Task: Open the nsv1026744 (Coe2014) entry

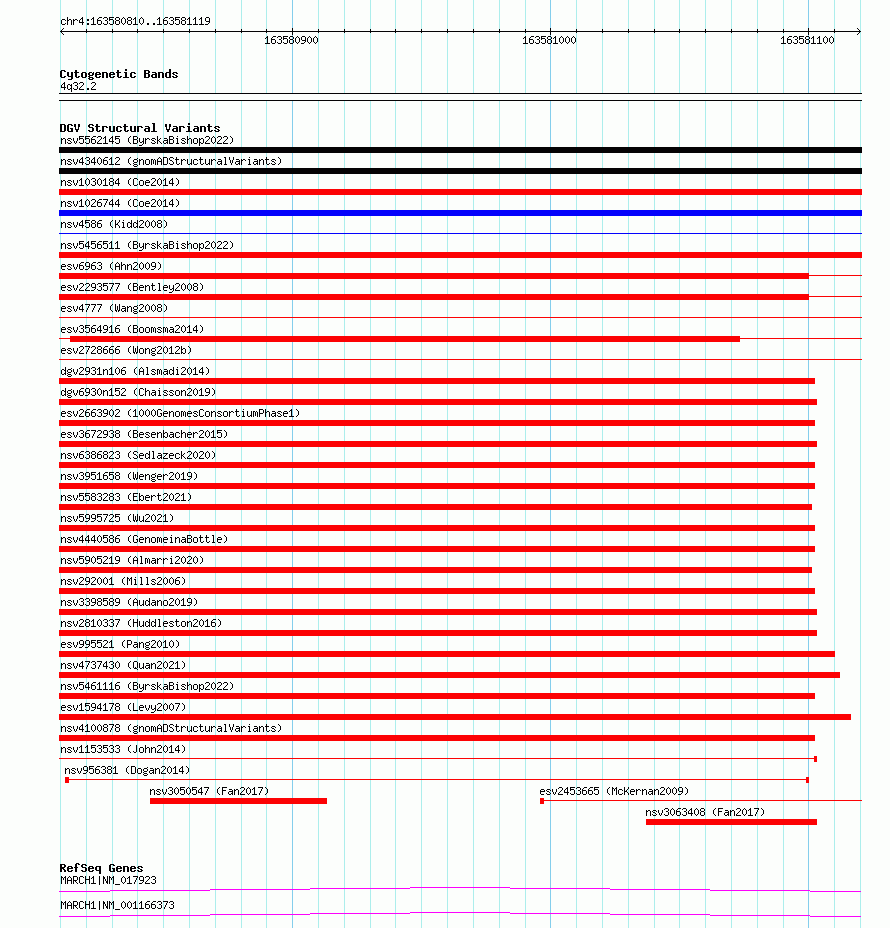Action: (x=120, y=203)
